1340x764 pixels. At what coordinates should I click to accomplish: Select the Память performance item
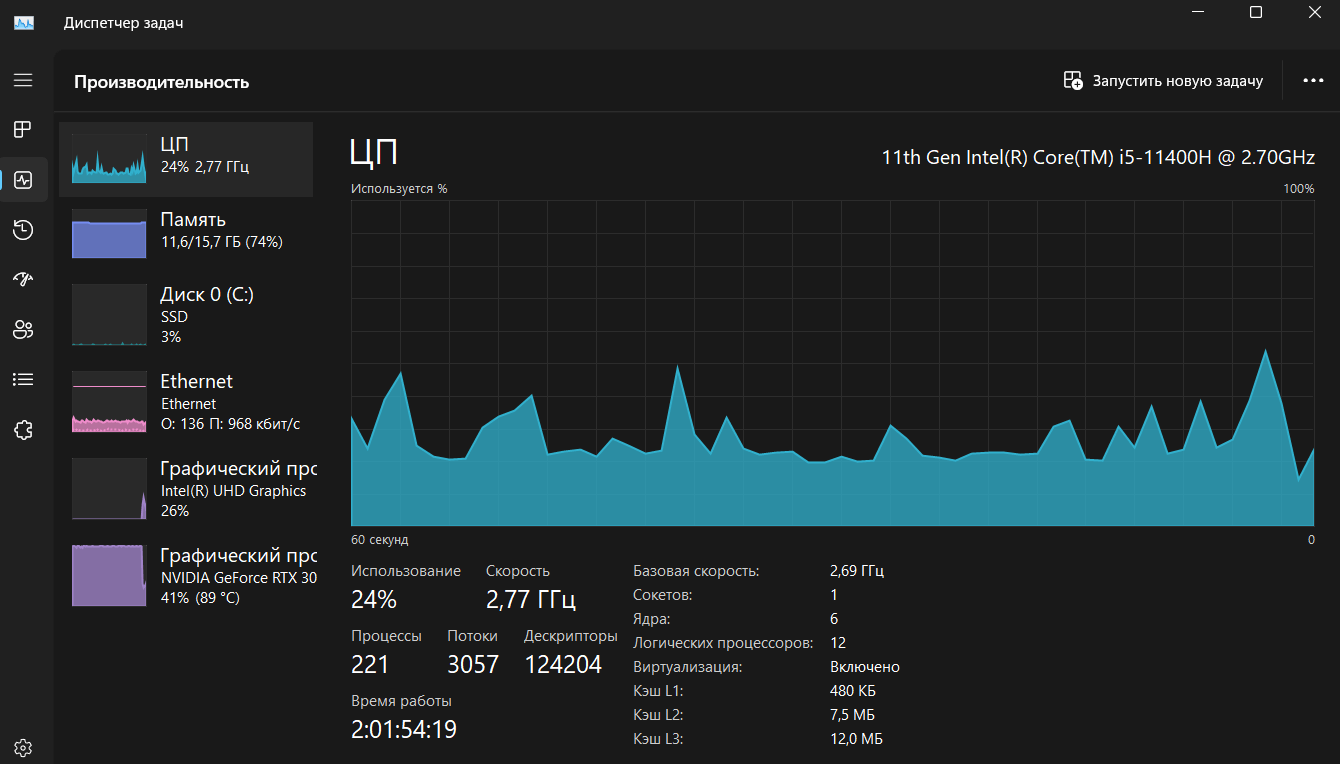coord(186,232)
